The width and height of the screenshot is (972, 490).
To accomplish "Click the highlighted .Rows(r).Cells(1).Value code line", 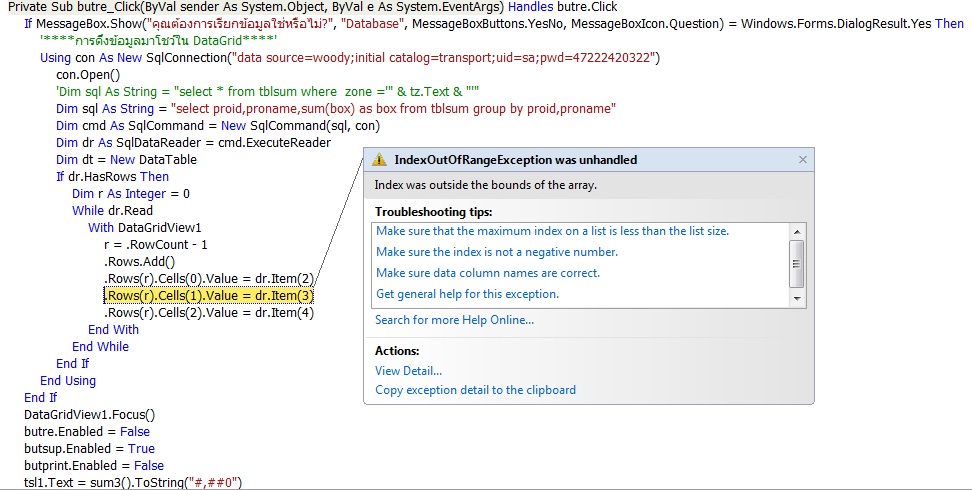I will (x=208, y=296).
